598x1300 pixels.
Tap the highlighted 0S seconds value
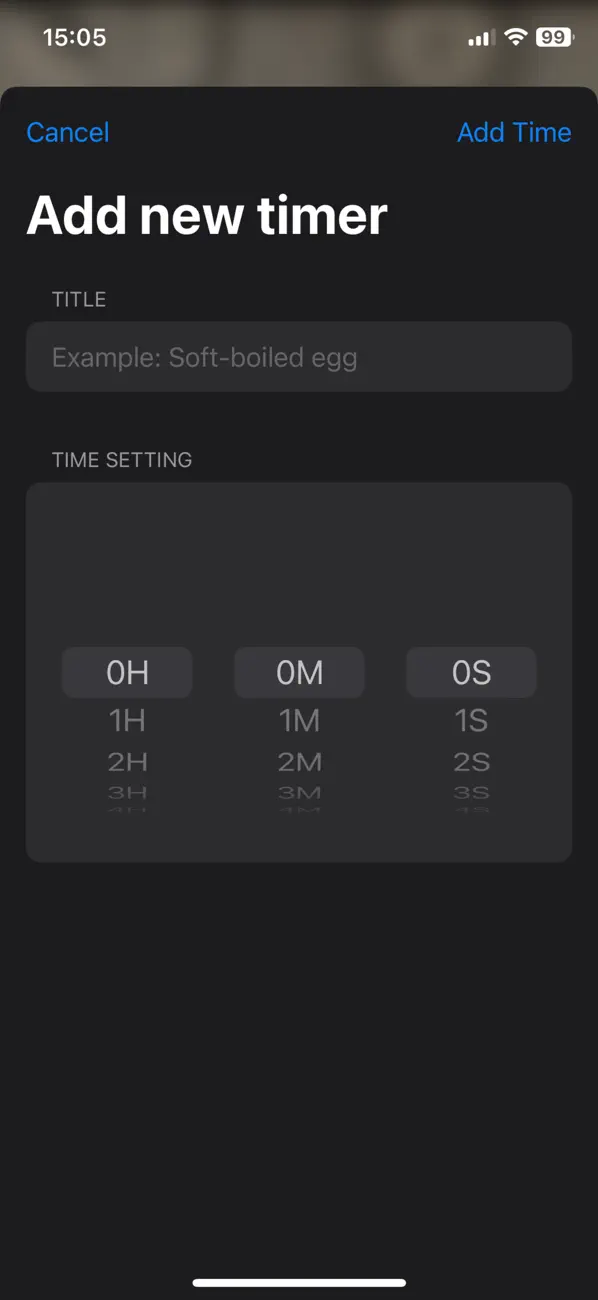click(471, 672)
